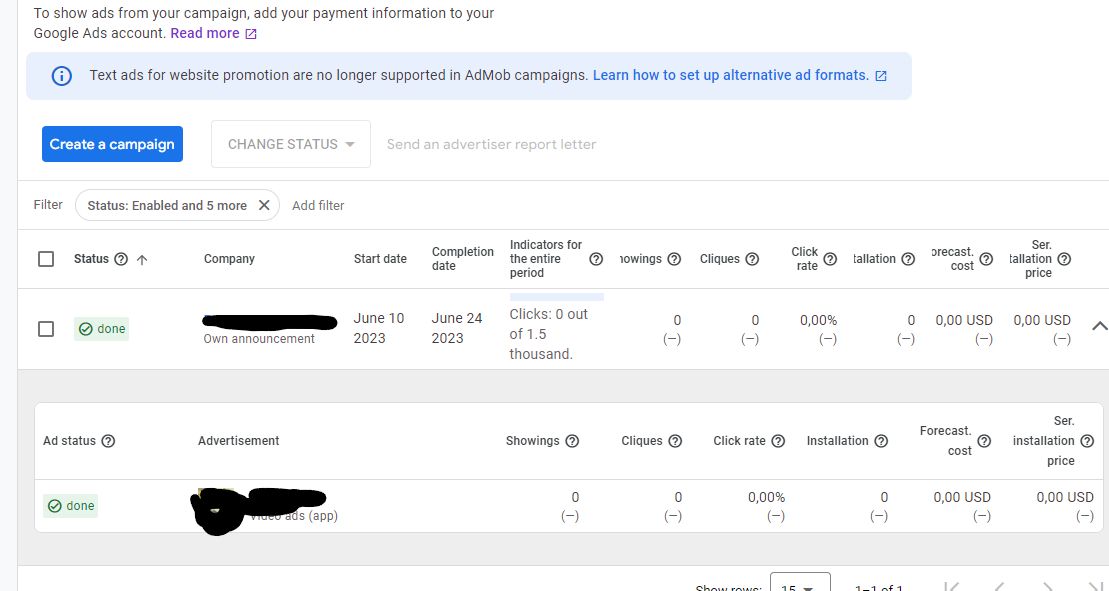Click help icon beside Indicators for entire period
This screenshot has height=591, width=1109.
click(596, 259)
